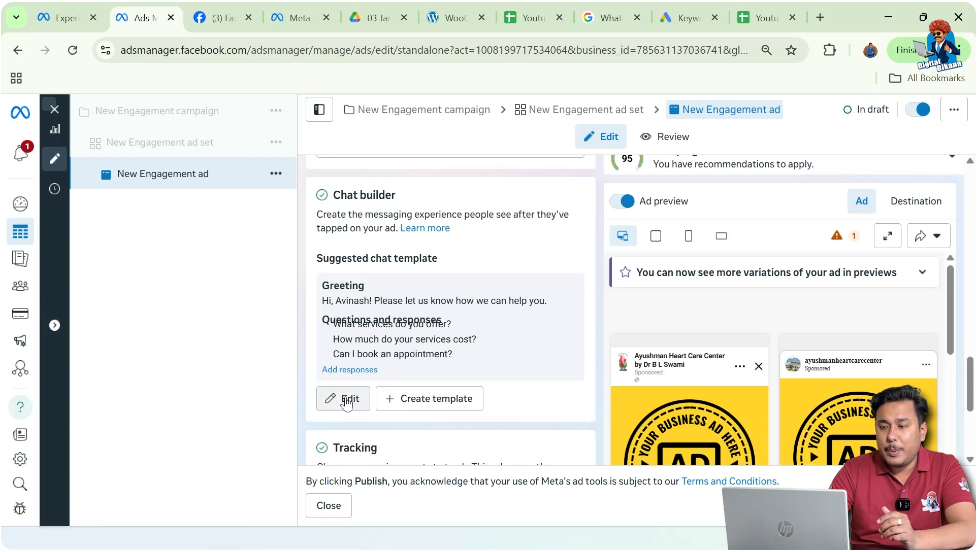The width and height of the screenshot is (978, 552).
Task: Click the browser address bar URL
Action: click(x=433, y=50)
